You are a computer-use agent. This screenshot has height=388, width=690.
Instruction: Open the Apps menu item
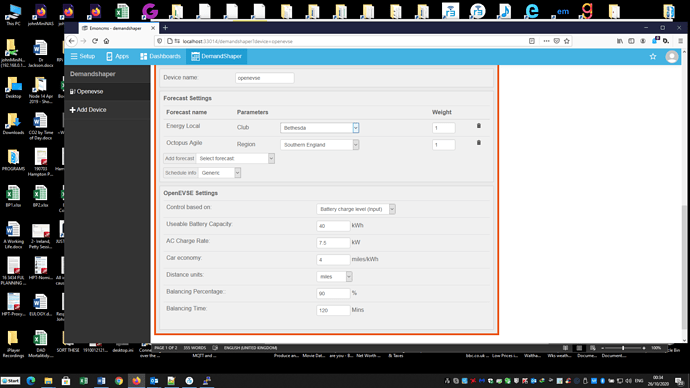[117, 56]
